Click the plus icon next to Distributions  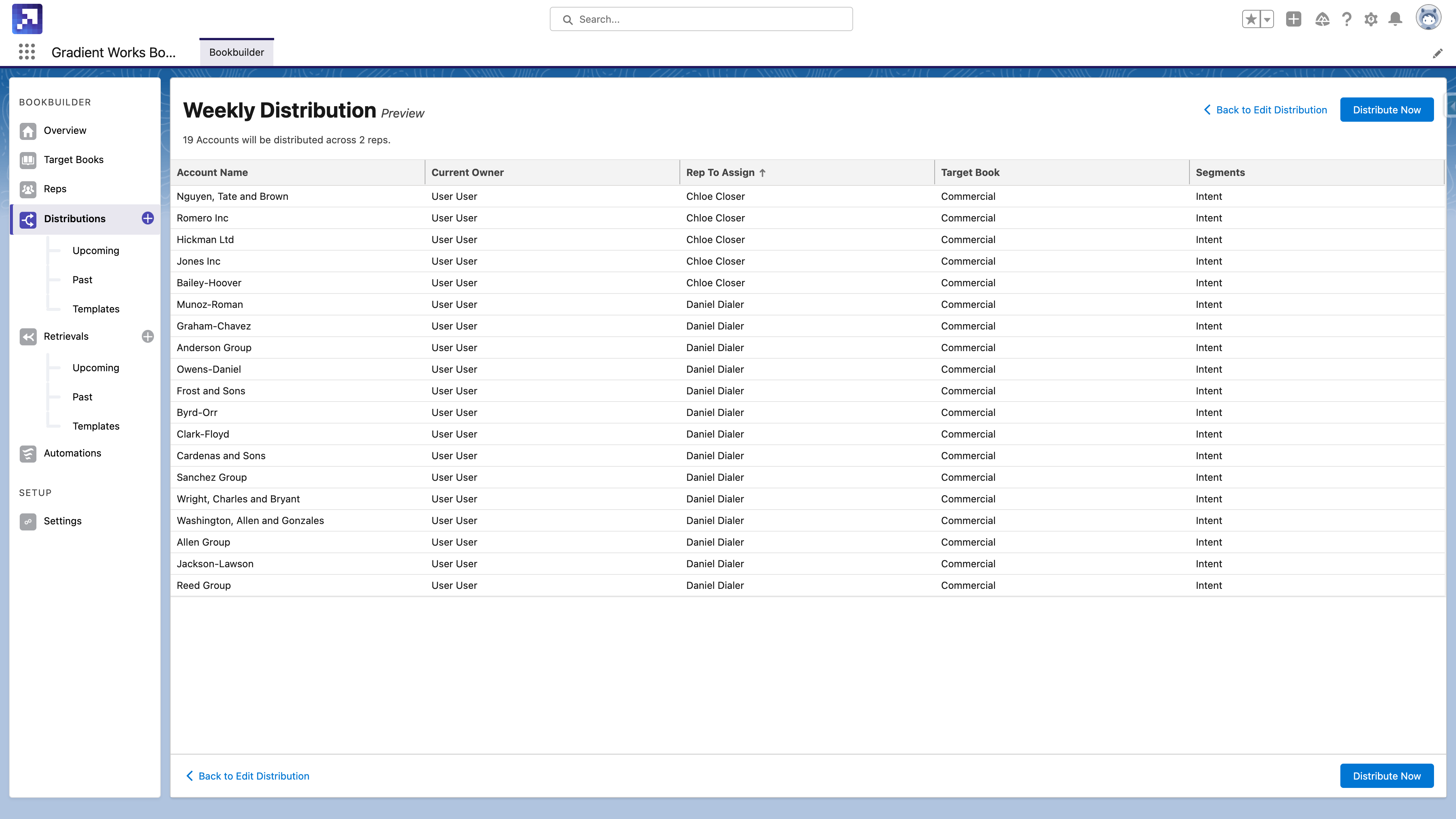pos(147,218)
